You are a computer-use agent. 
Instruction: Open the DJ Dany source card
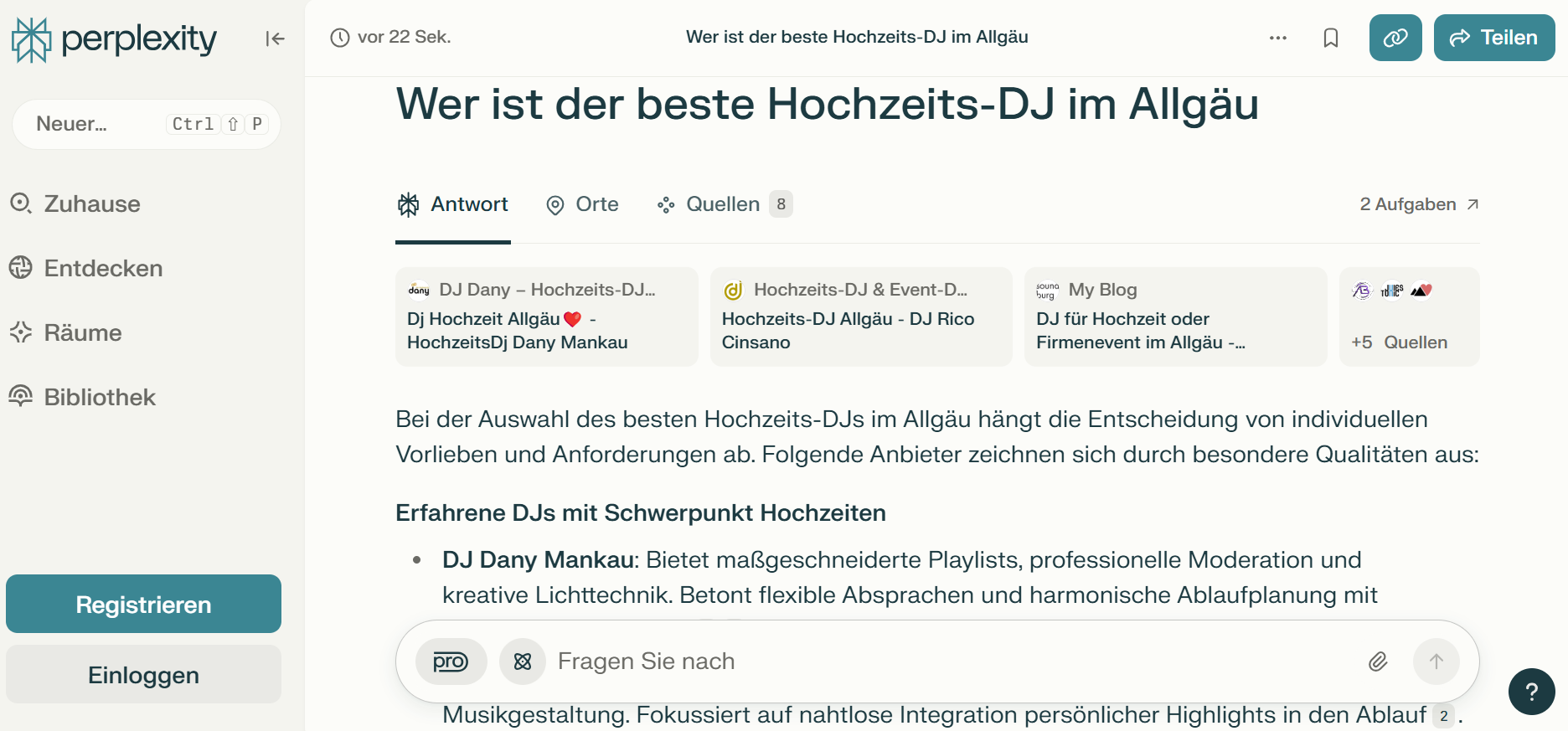[x=546, y=317]
